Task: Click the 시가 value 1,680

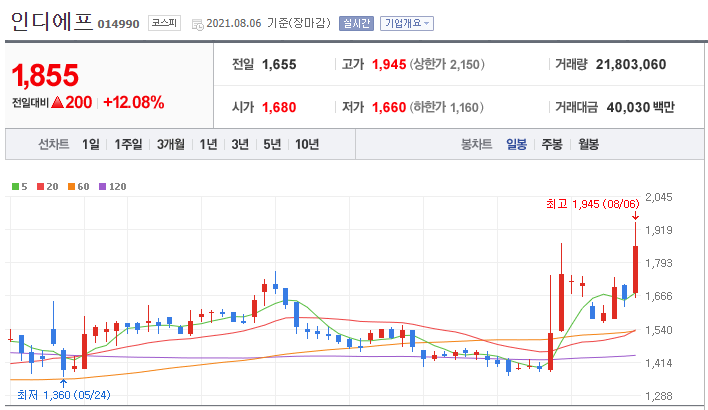Action: (x=279, y=107)
